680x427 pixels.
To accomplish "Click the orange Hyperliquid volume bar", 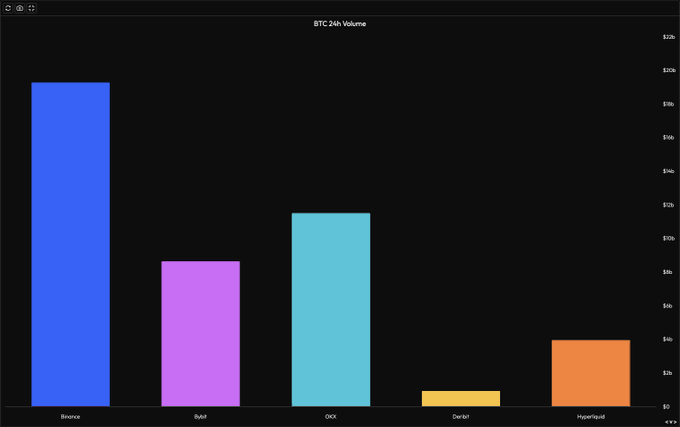I will click(591, 373).
